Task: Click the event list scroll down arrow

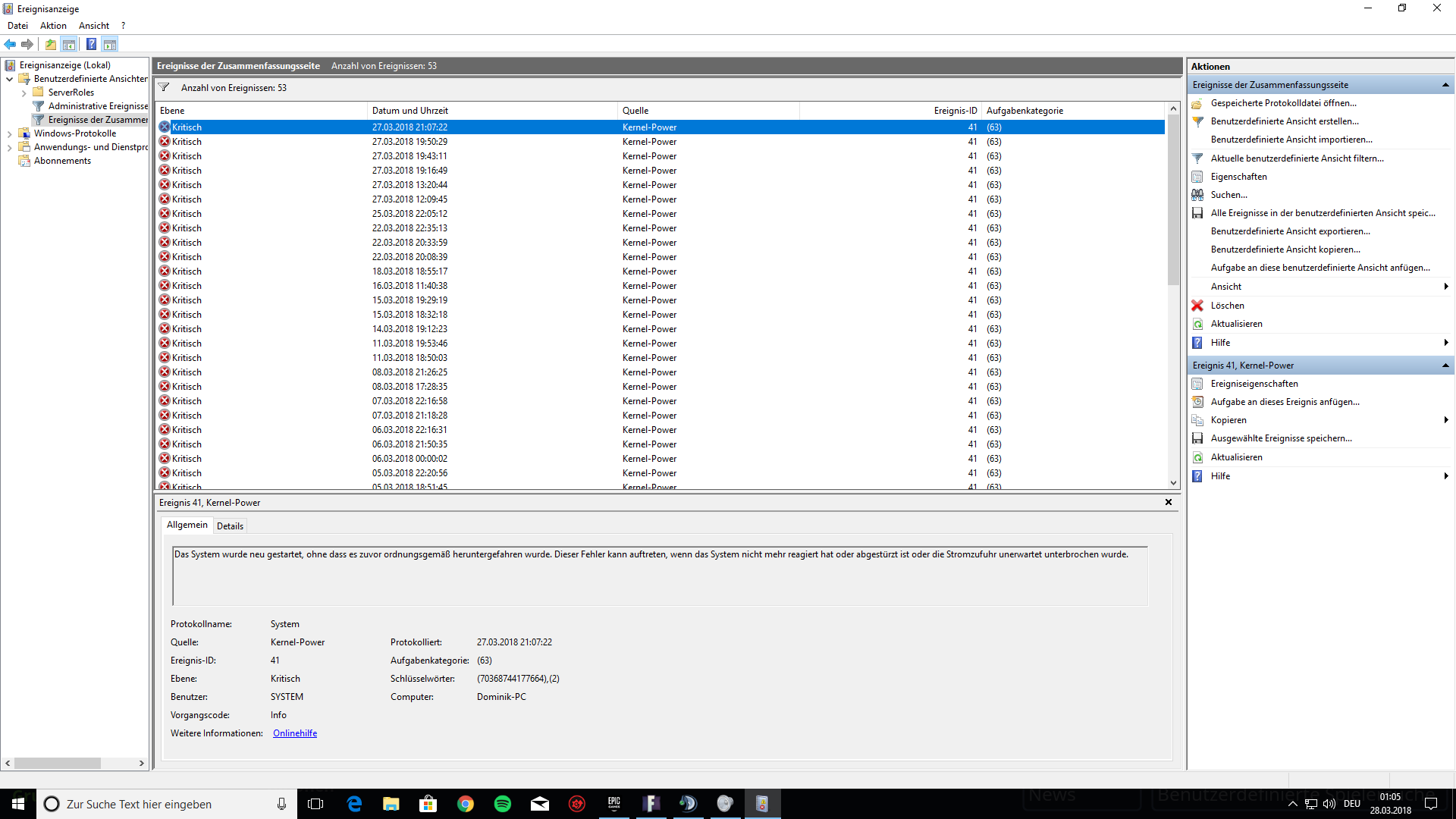Action: pyautogui.click(x=1173, y=483)
